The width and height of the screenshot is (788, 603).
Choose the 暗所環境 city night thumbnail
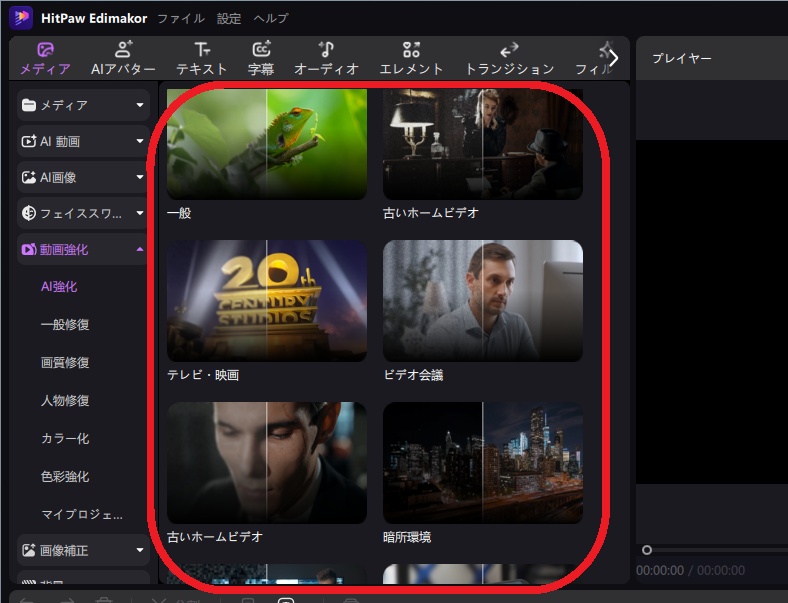pos(483,463)
